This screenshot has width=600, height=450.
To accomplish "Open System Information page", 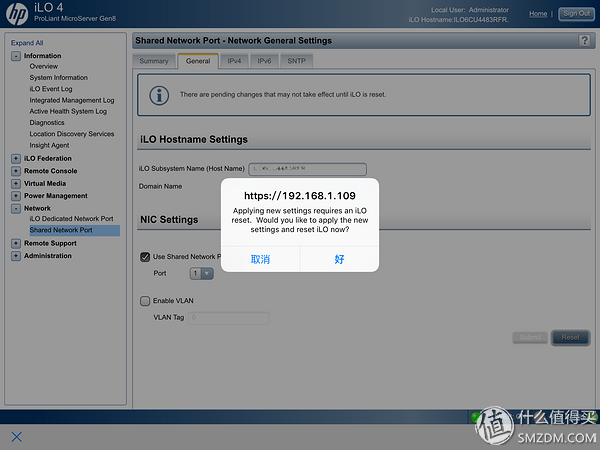I will click(x=59, y=78).
